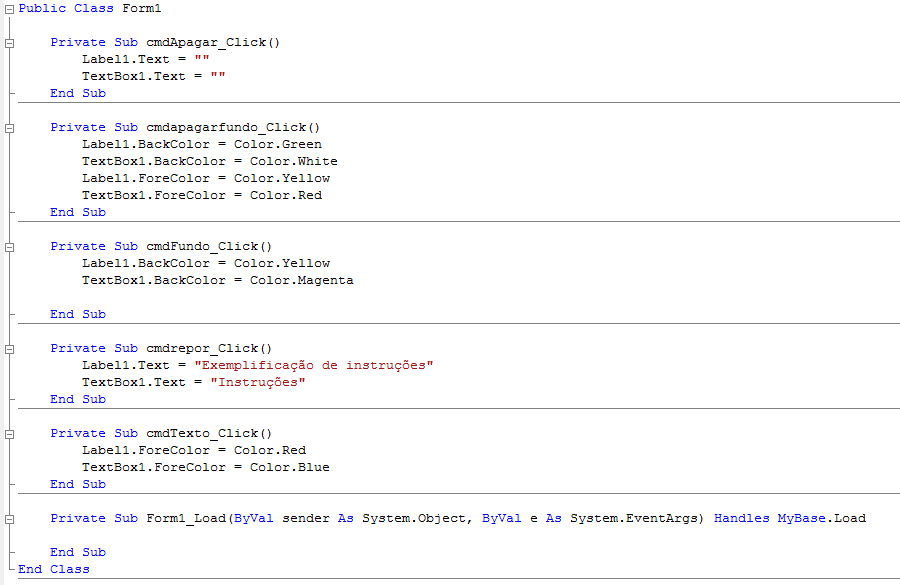Screen dimensions: 900x585
Task: Click the line TextBox1.Text = ""
Action: point(154,76)
